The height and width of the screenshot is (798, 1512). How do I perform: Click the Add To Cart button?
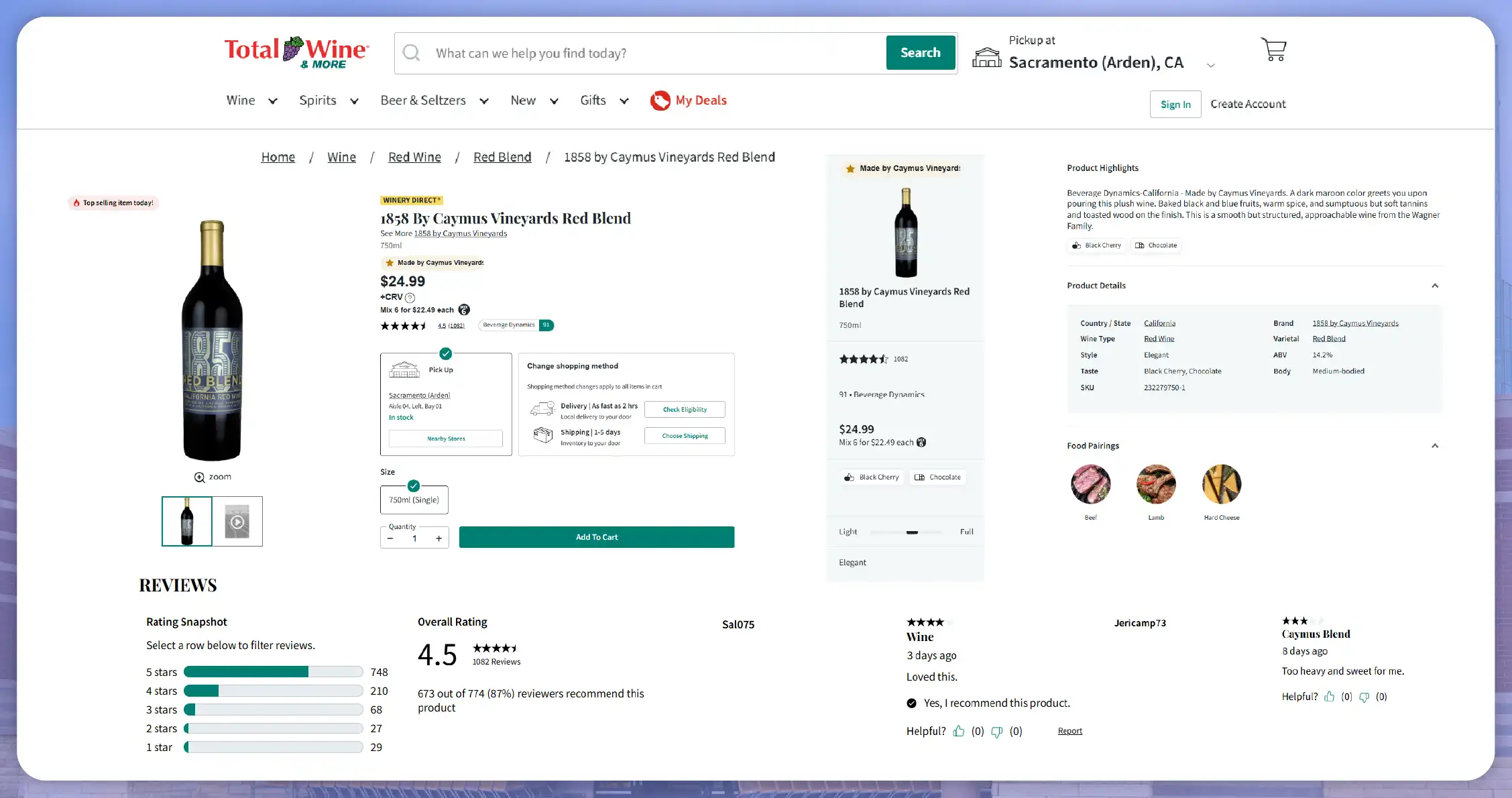[596, 537]
